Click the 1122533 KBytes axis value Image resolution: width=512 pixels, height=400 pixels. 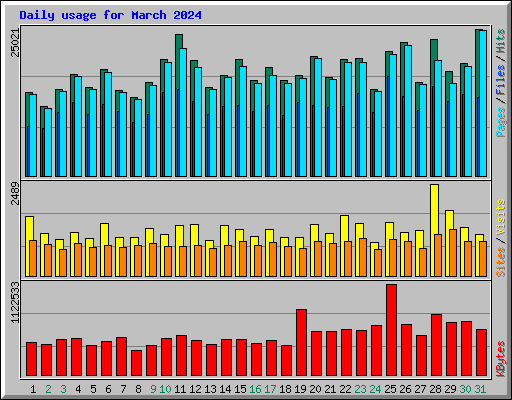pyautogui.click(x=16, y=303)
